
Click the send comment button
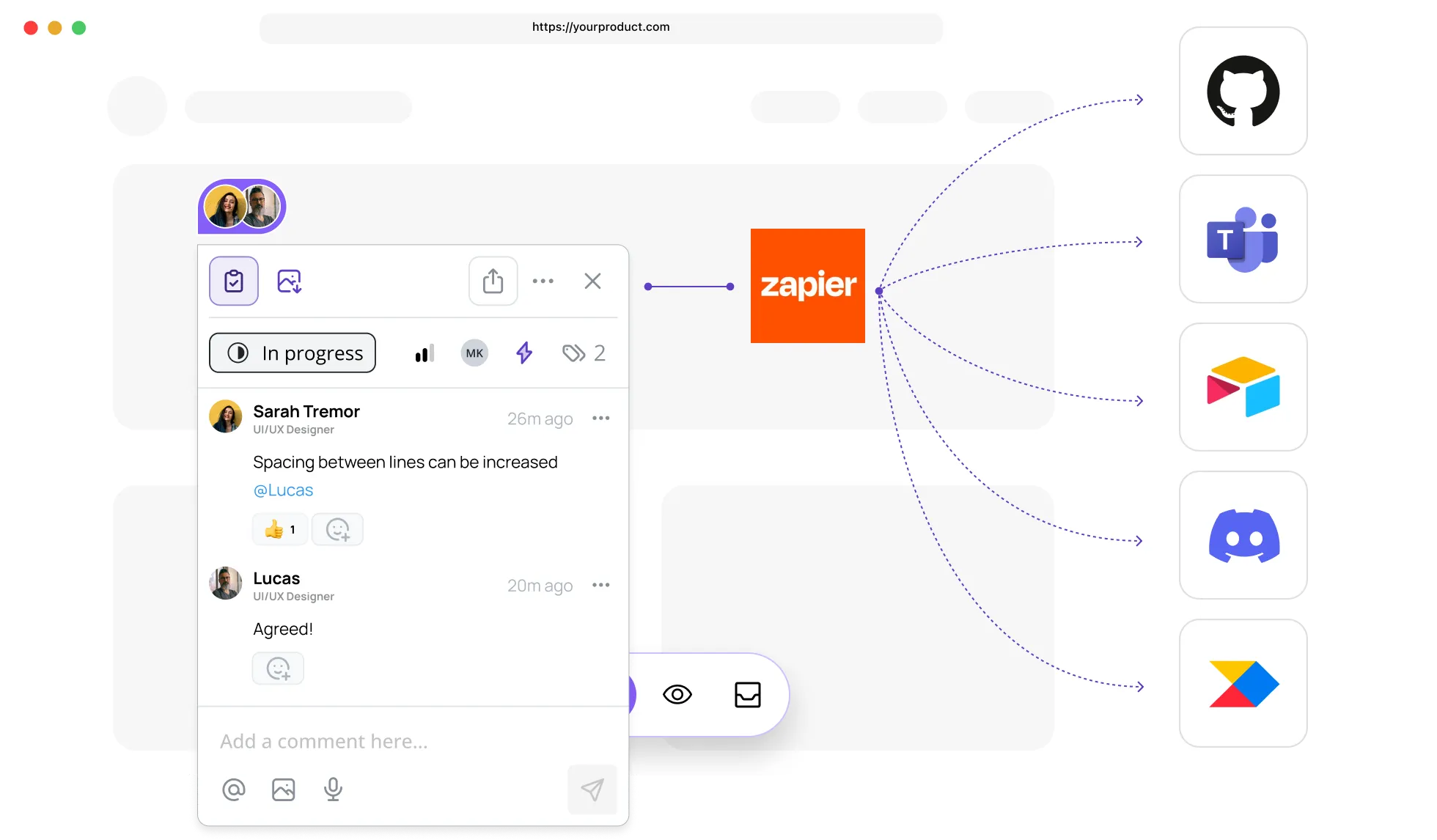click(x=592, y=789)
